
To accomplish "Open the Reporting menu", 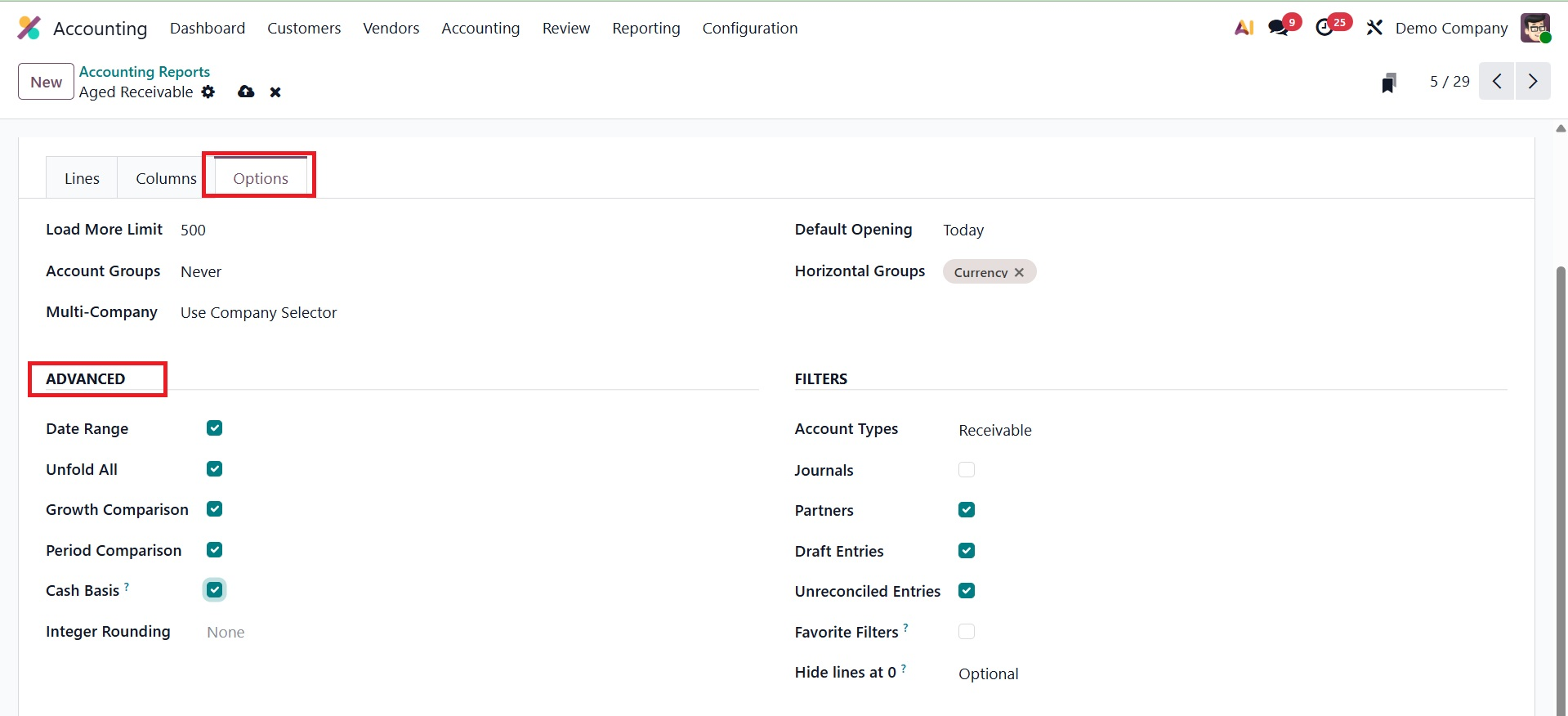I will [x=646, y=28].
